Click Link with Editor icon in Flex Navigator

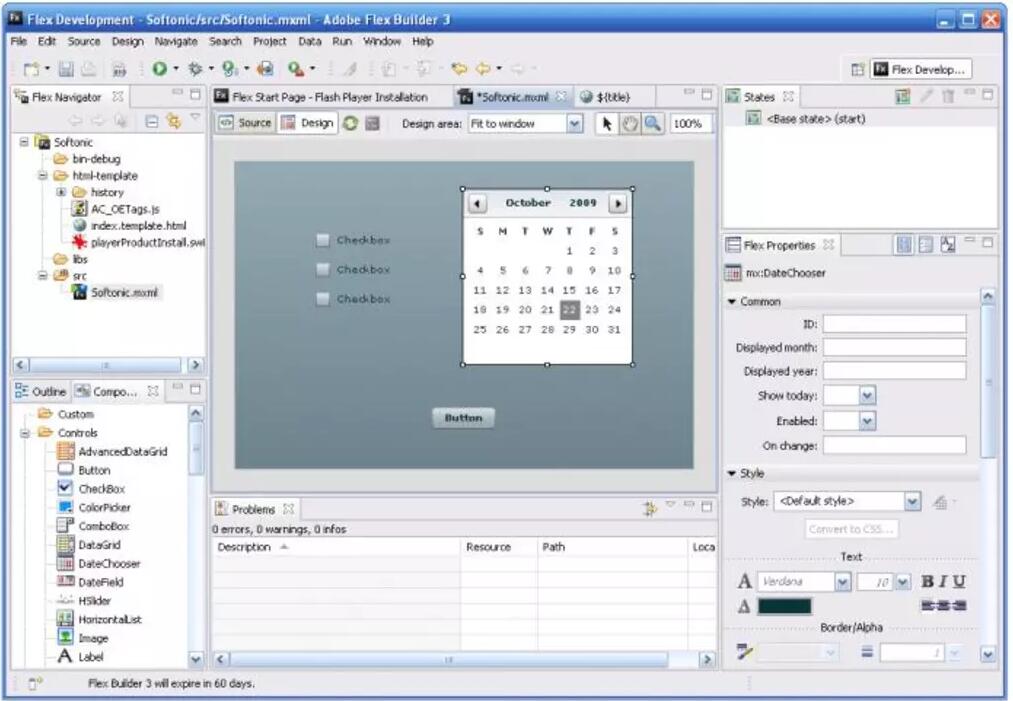173,121
